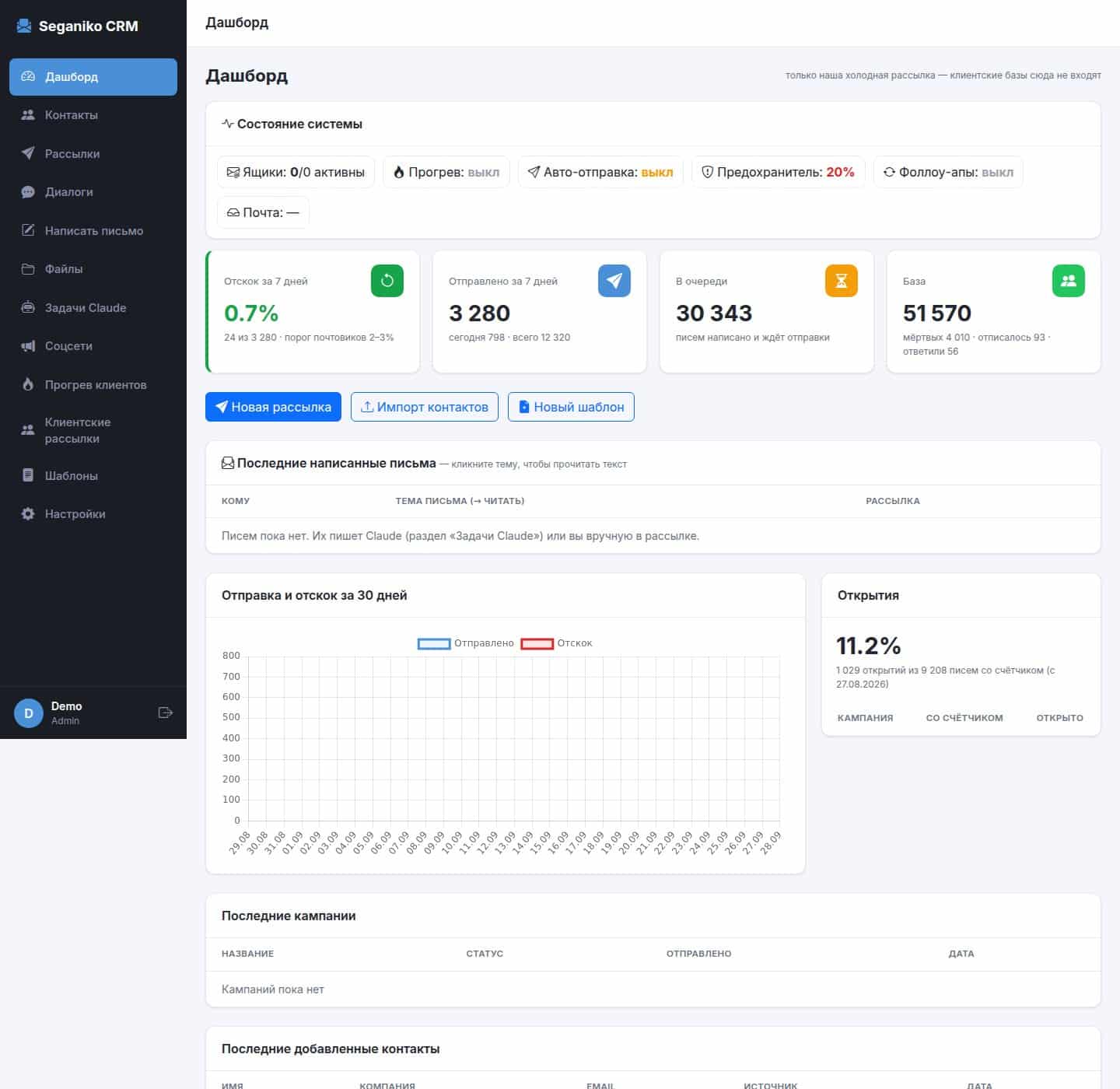The height and width of the screenshot is (1089, 1120).
Task: Toggle the Отскок legend swatch in chart
Action: pos(537,643)
